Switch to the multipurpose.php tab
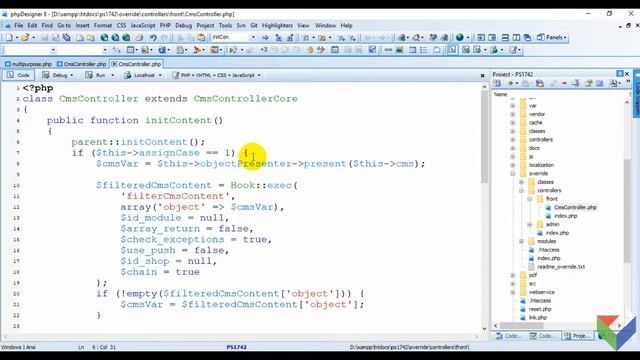 (28, 64)
